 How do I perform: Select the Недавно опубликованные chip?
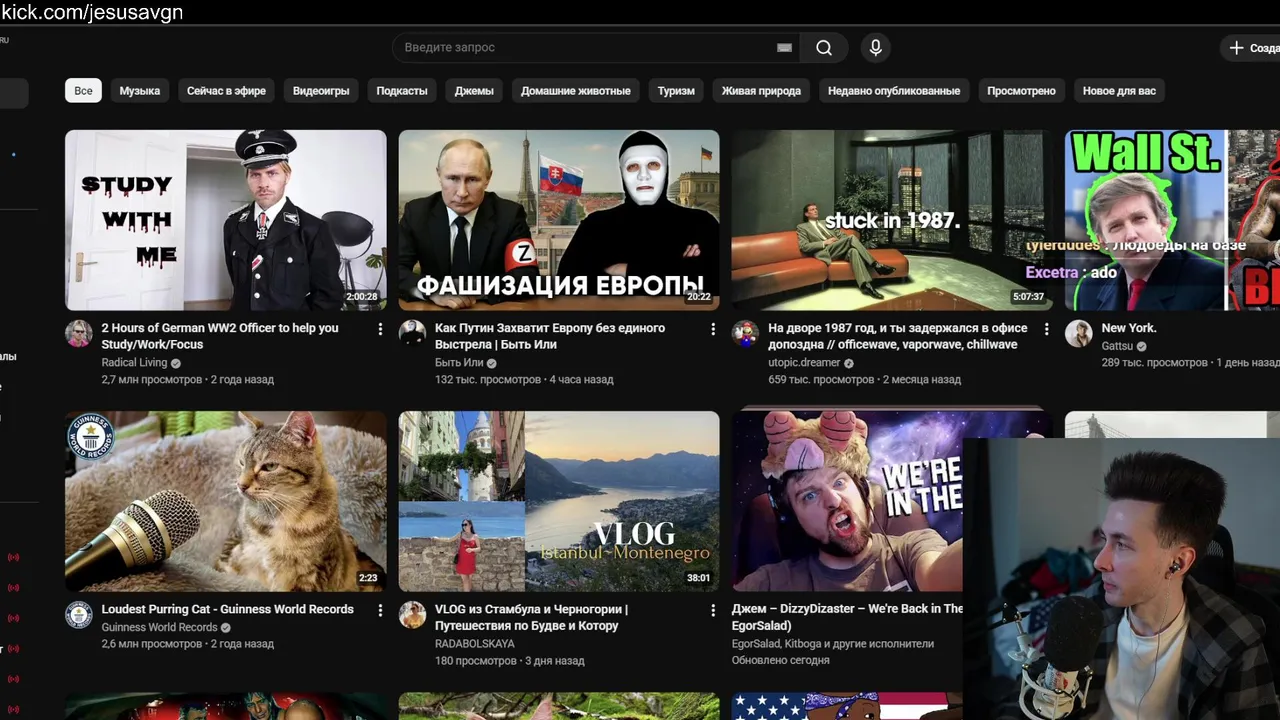(894, 90)
